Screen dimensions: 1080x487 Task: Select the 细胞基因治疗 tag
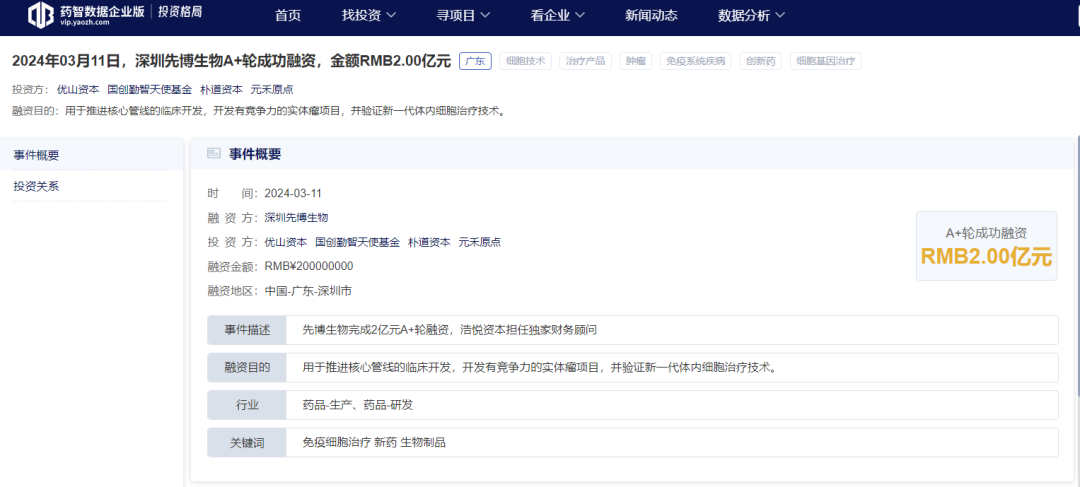(825, 61)
